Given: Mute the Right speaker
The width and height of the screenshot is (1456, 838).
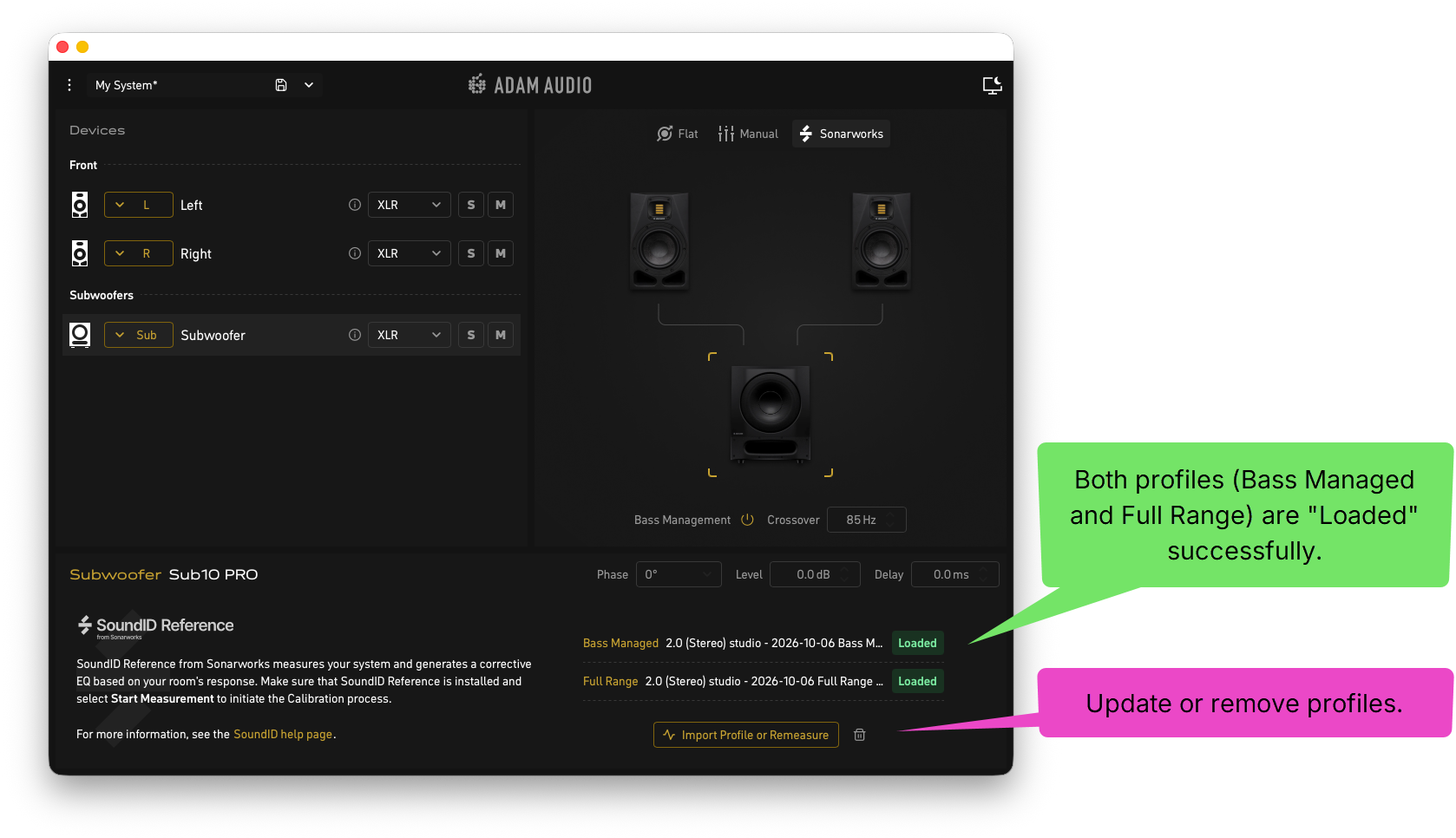Looking at the screenshot, I should click(x=501, y=253).
